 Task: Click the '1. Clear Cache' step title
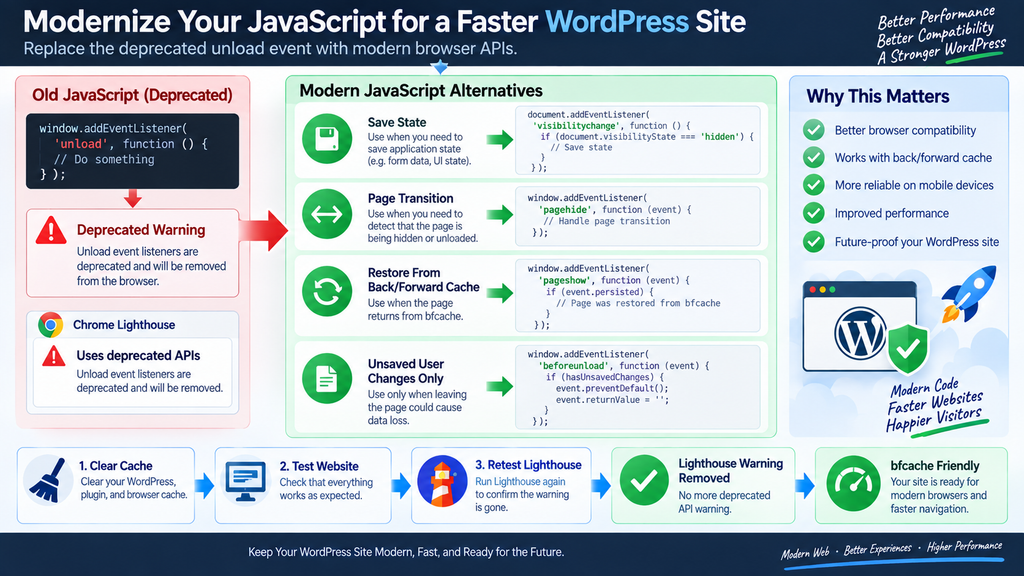116,466
